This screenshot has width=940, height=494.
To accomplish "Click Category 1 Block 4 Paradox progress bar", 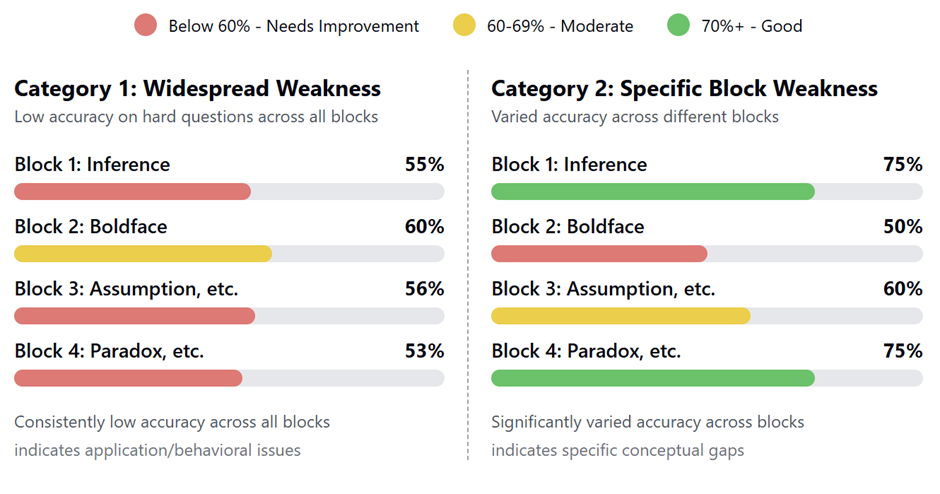I will pyautogui.click(x=128, y=378).
